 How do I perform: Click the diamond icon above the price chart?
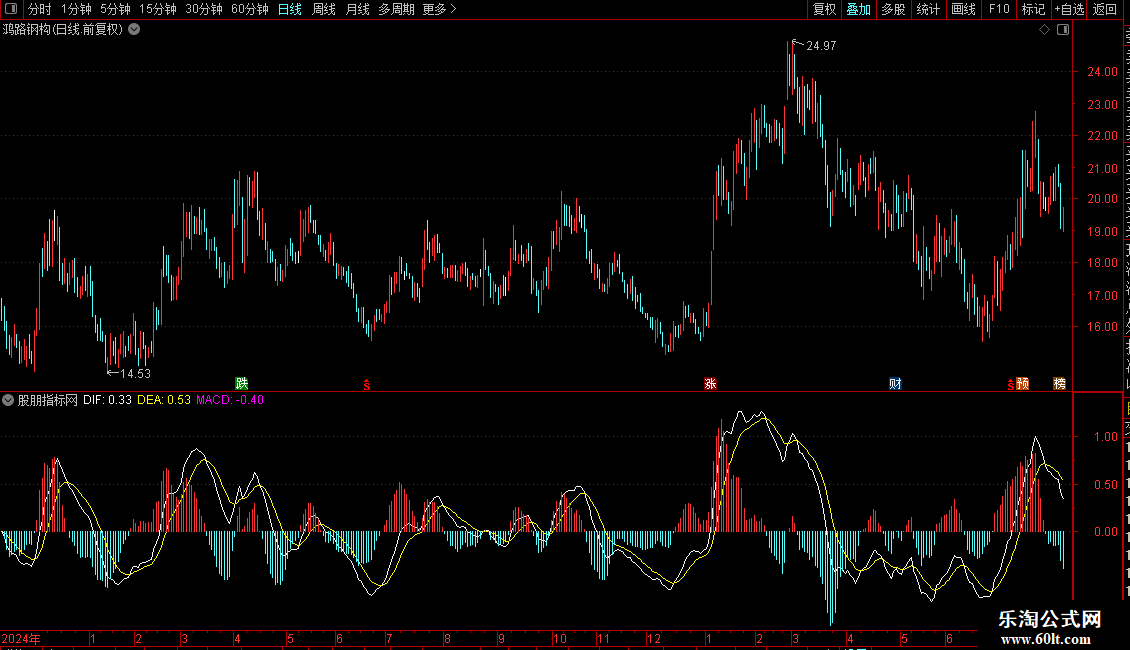coord(1044,30)
